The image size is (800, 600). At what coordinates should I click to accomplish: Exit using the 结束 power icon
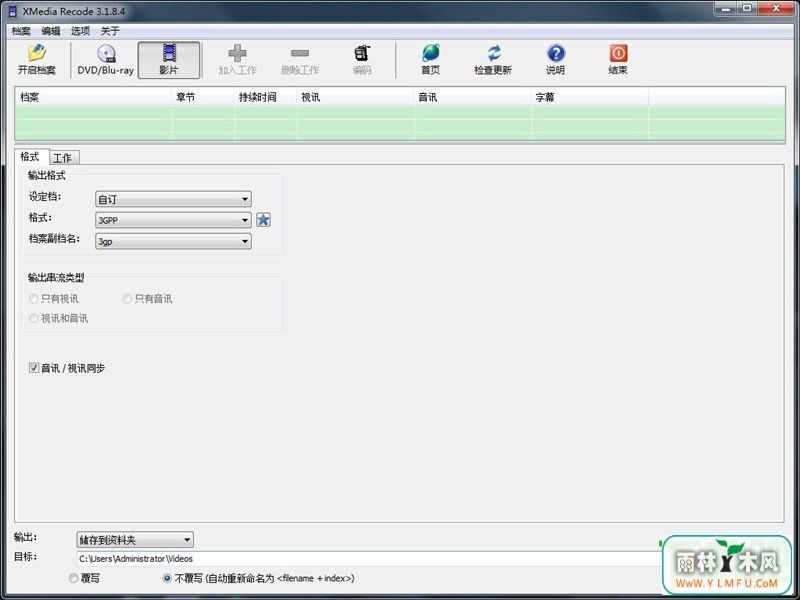[x=618, y=60]
